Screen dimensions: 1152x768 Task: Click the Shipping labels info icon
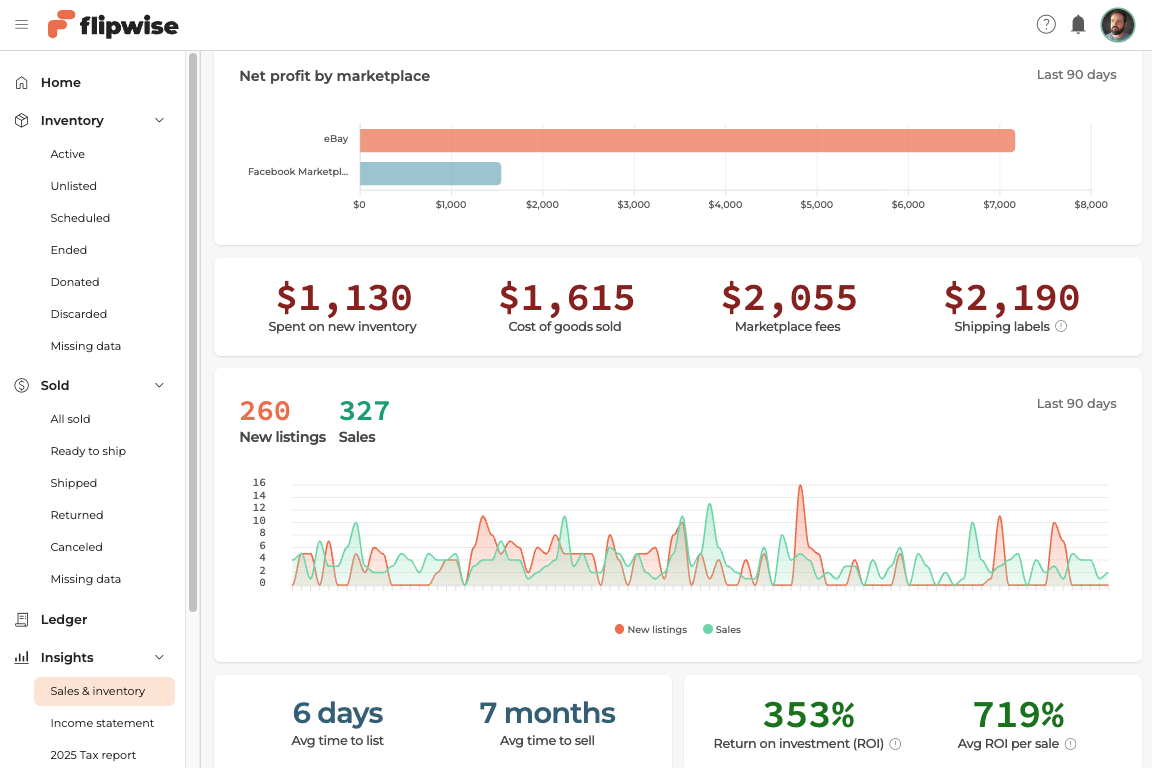tap(1061, 326)
